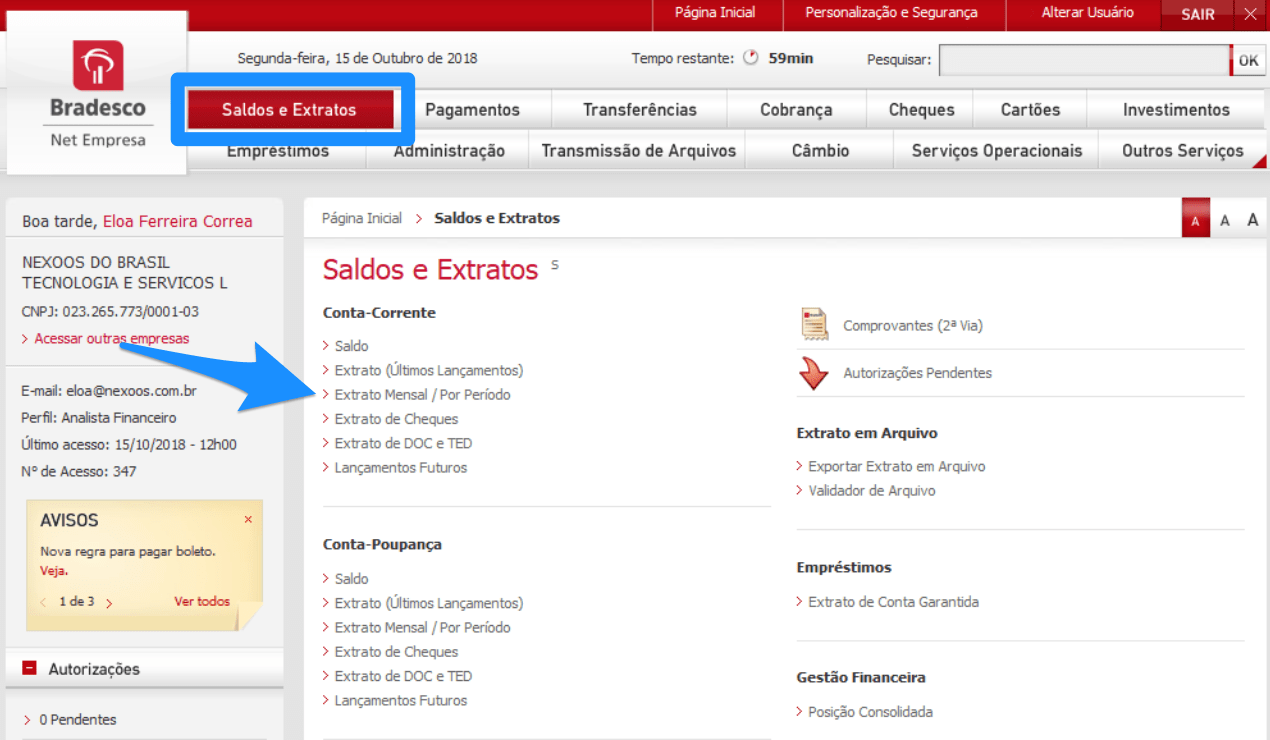
Task: Click the E-mail: eloa@nexoos.com.br text
Action: pos(109,391)
